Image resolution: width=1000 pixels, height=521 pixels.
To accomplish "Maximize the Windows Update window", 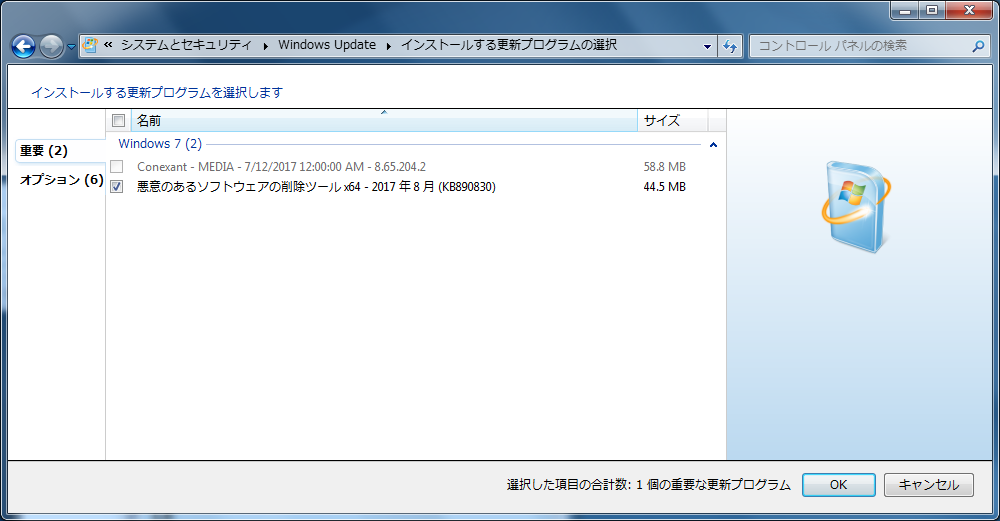I will pyautogui.click(x=932, y=11).
